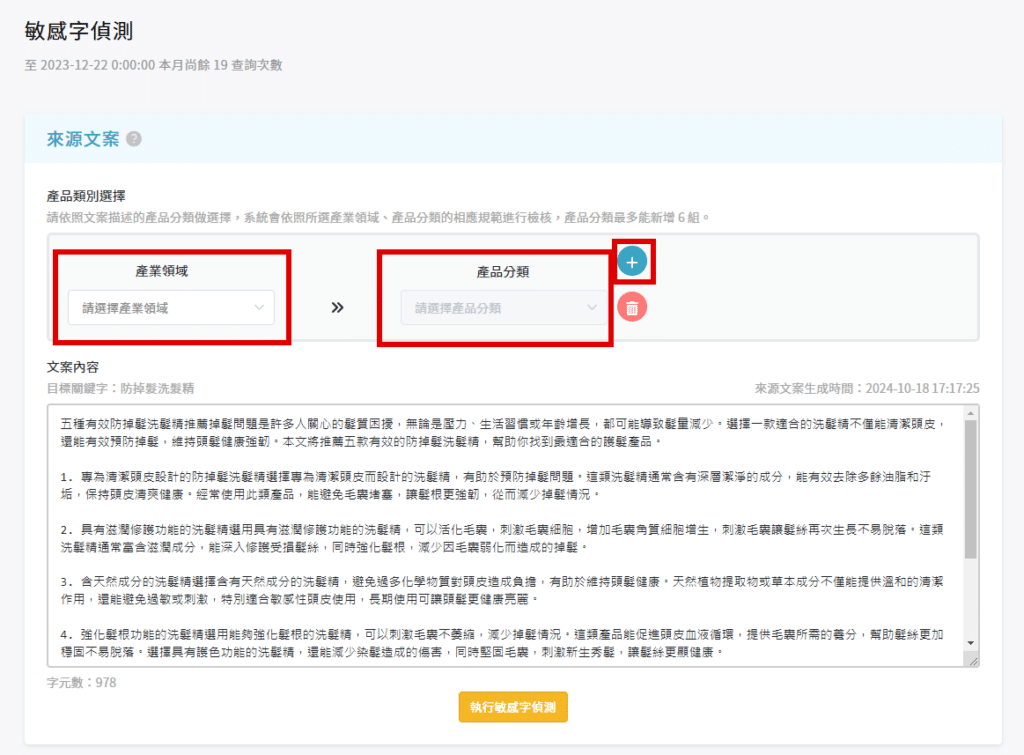1024x755 pixels.
Task: Click the 目標關鍵字 防掉髮洗髮精 text
Action: 121,388
